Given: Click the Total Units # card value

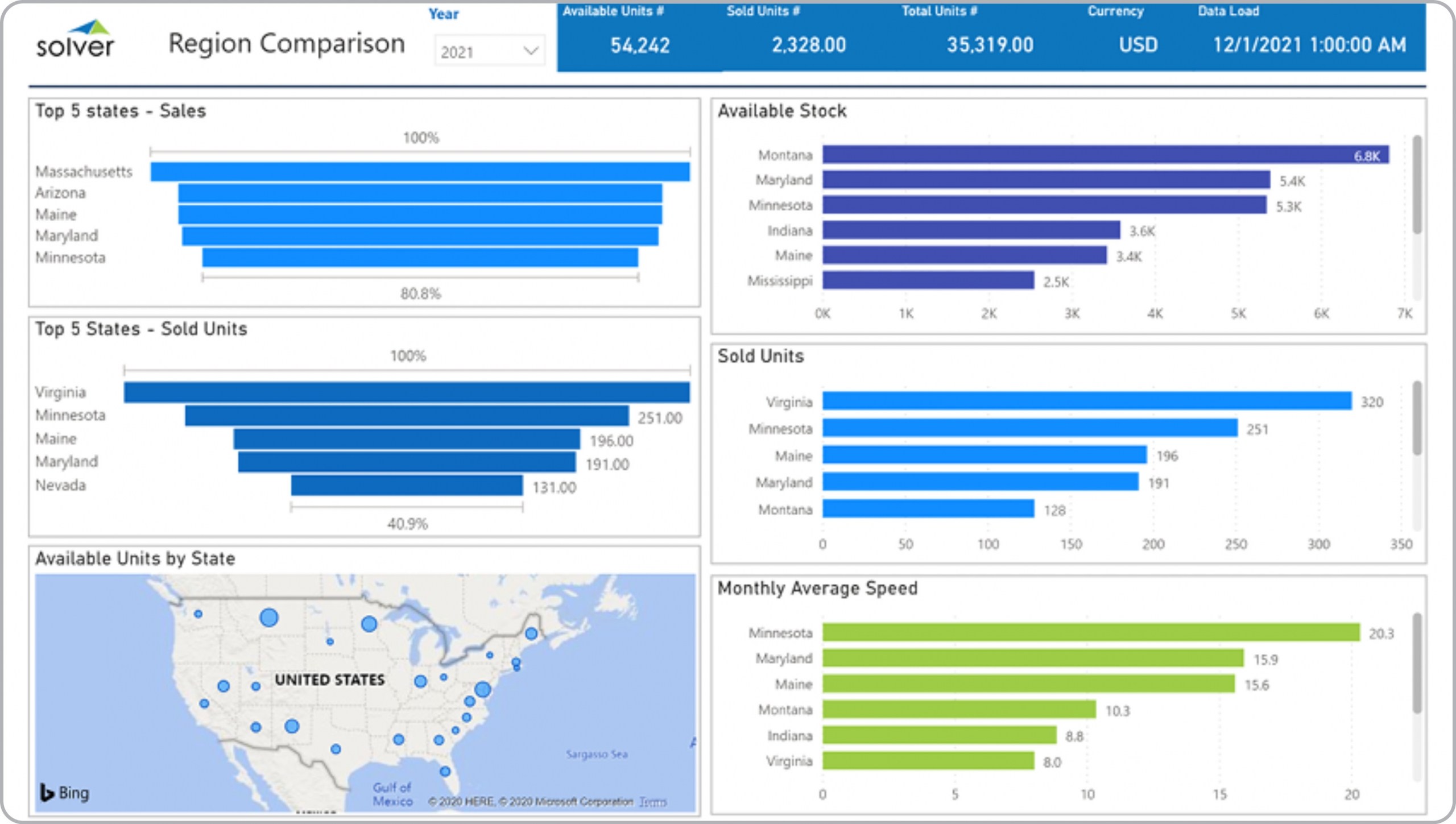Looking at the screenshot, I should coord(990,45).
